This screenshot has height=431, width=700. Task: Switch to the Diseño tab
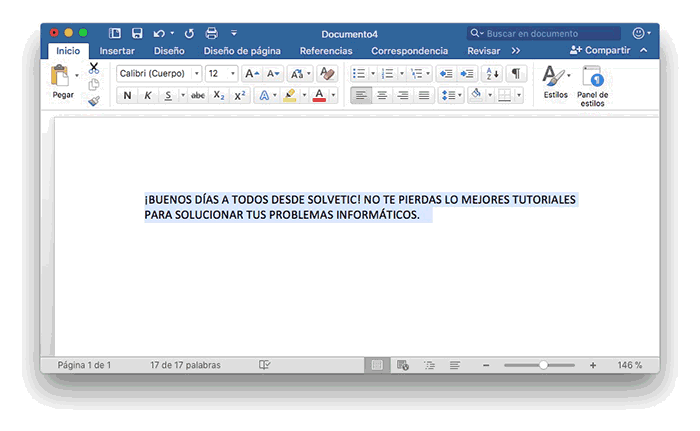click(x=169, y=51)
